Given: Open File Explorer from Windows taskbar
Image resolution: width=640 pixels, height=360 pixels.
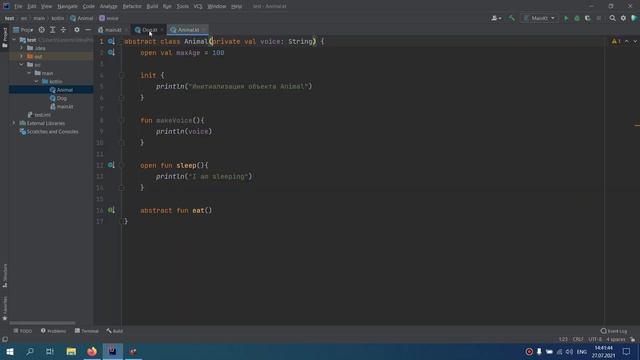Looking at the screenshot, I should (x=71, y=351).
